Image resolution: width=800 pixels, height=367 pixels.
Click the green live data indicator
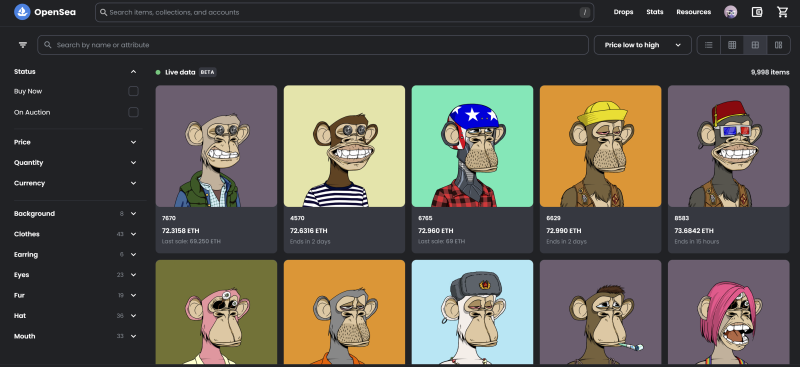pyautogui.click(x=158, y=72)
